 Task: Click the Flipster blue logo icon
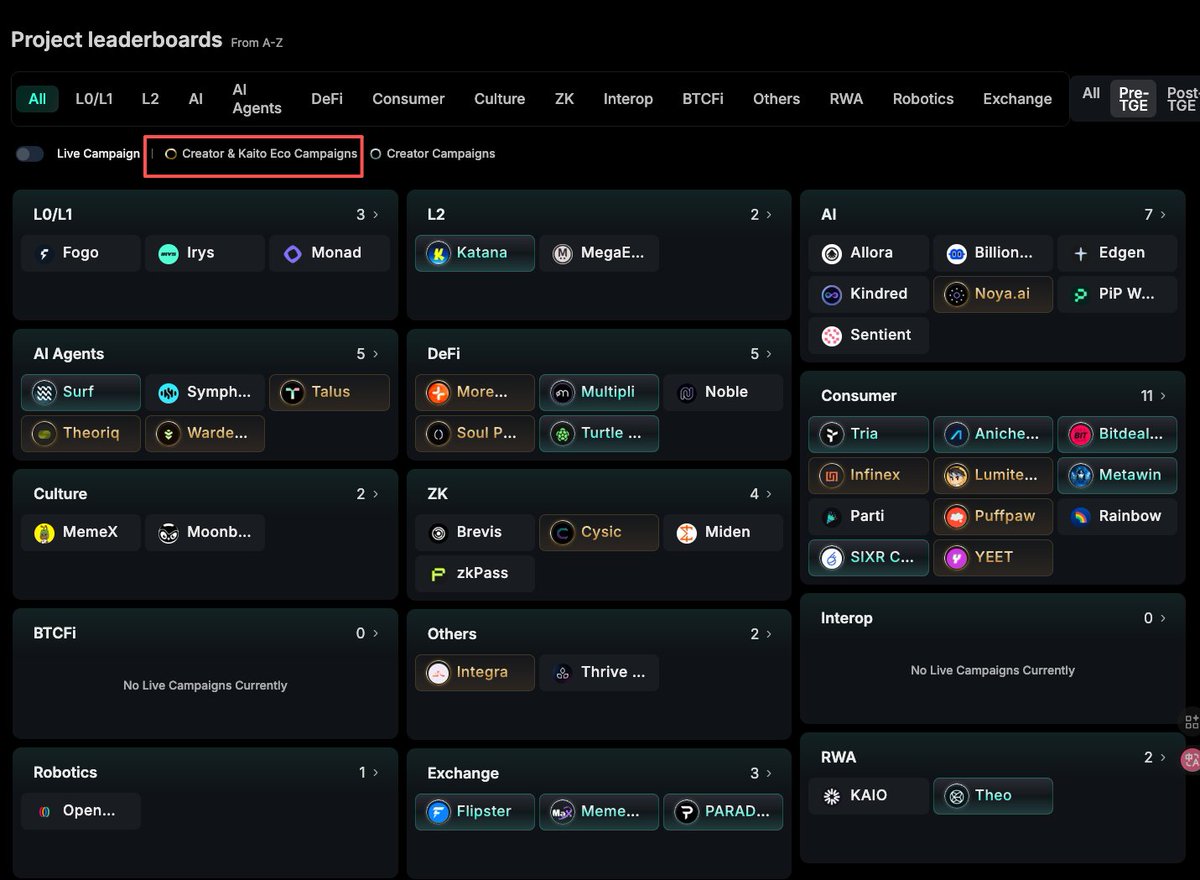[438, 812]
